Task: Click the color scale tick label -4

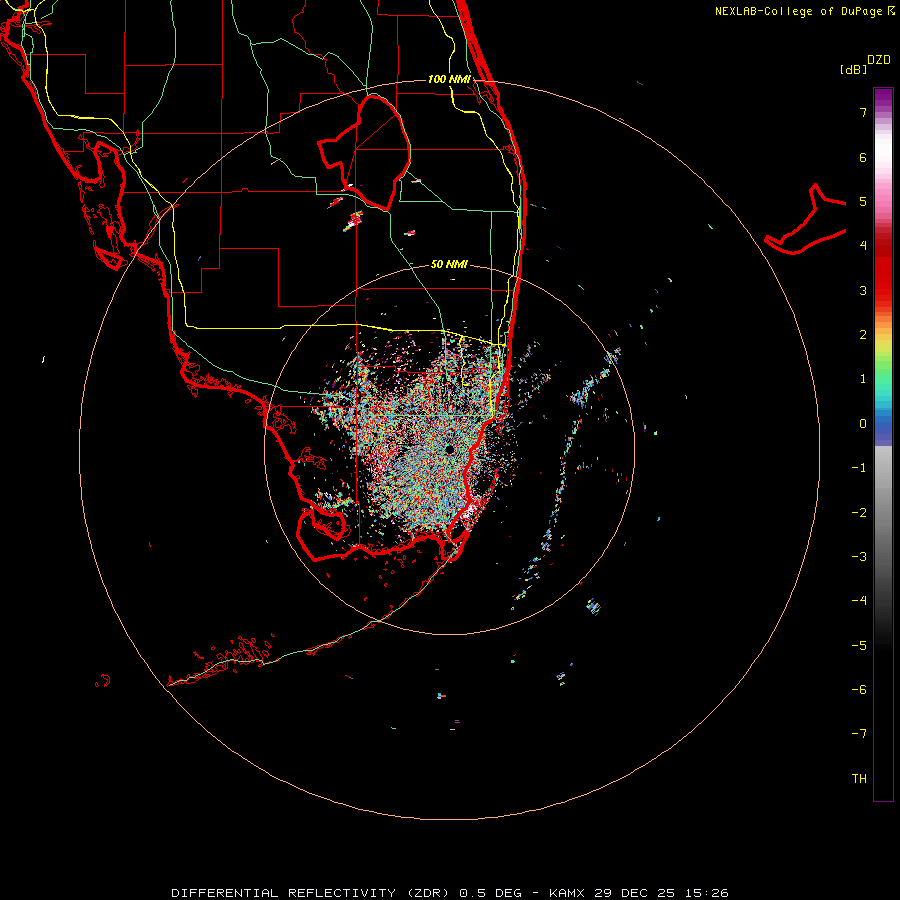Action: click(x=859, y=601)
